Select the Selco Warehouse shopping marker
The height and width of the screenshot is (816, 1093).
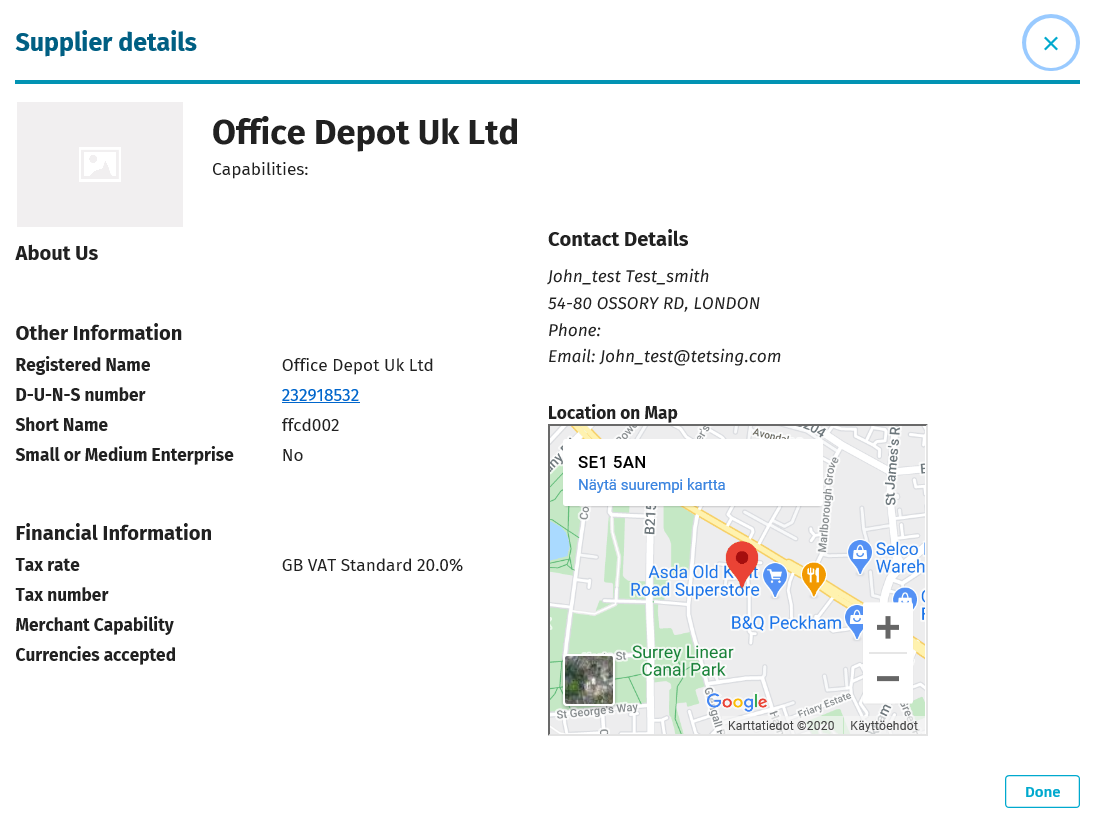(x=859, y=556)
